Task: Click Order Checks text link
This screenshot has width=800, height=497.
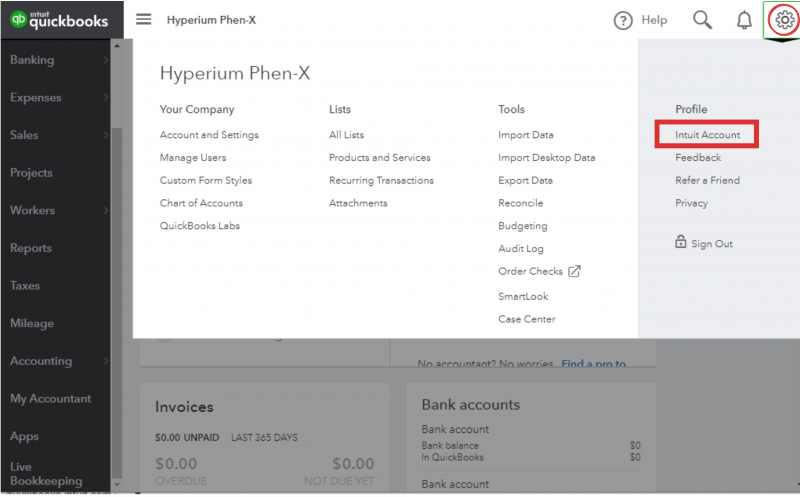Action: click(530, 271)
